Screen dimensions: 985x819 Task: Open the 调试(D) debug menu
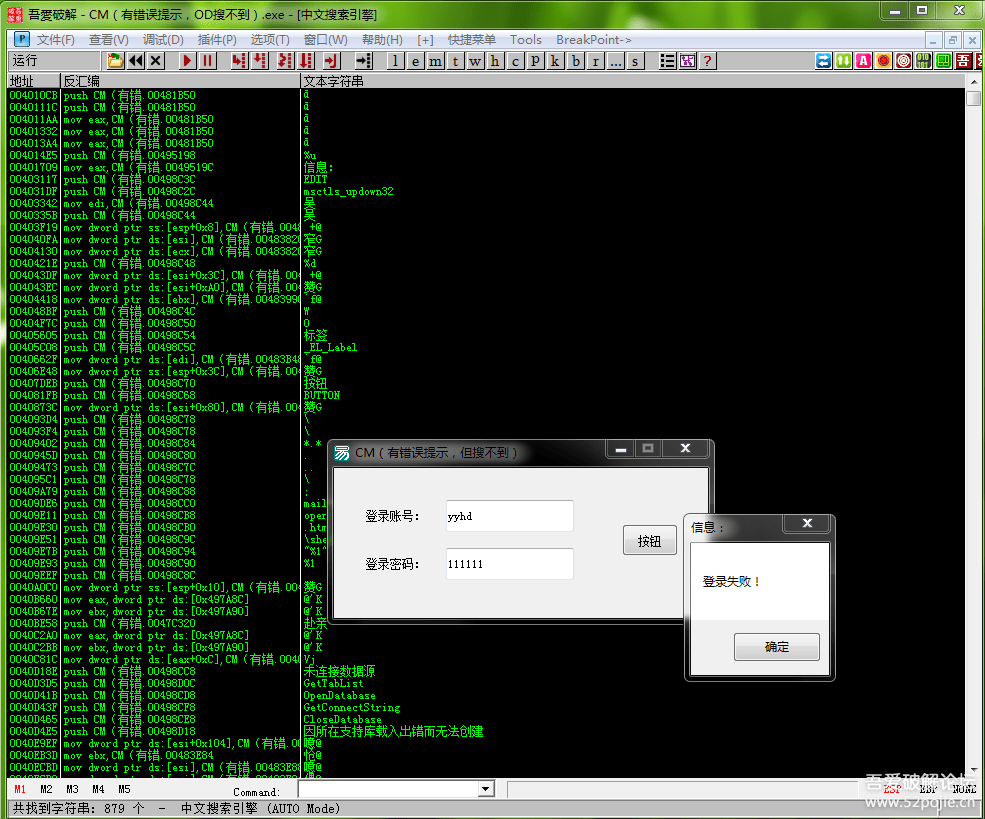click(x=163, y=40)
